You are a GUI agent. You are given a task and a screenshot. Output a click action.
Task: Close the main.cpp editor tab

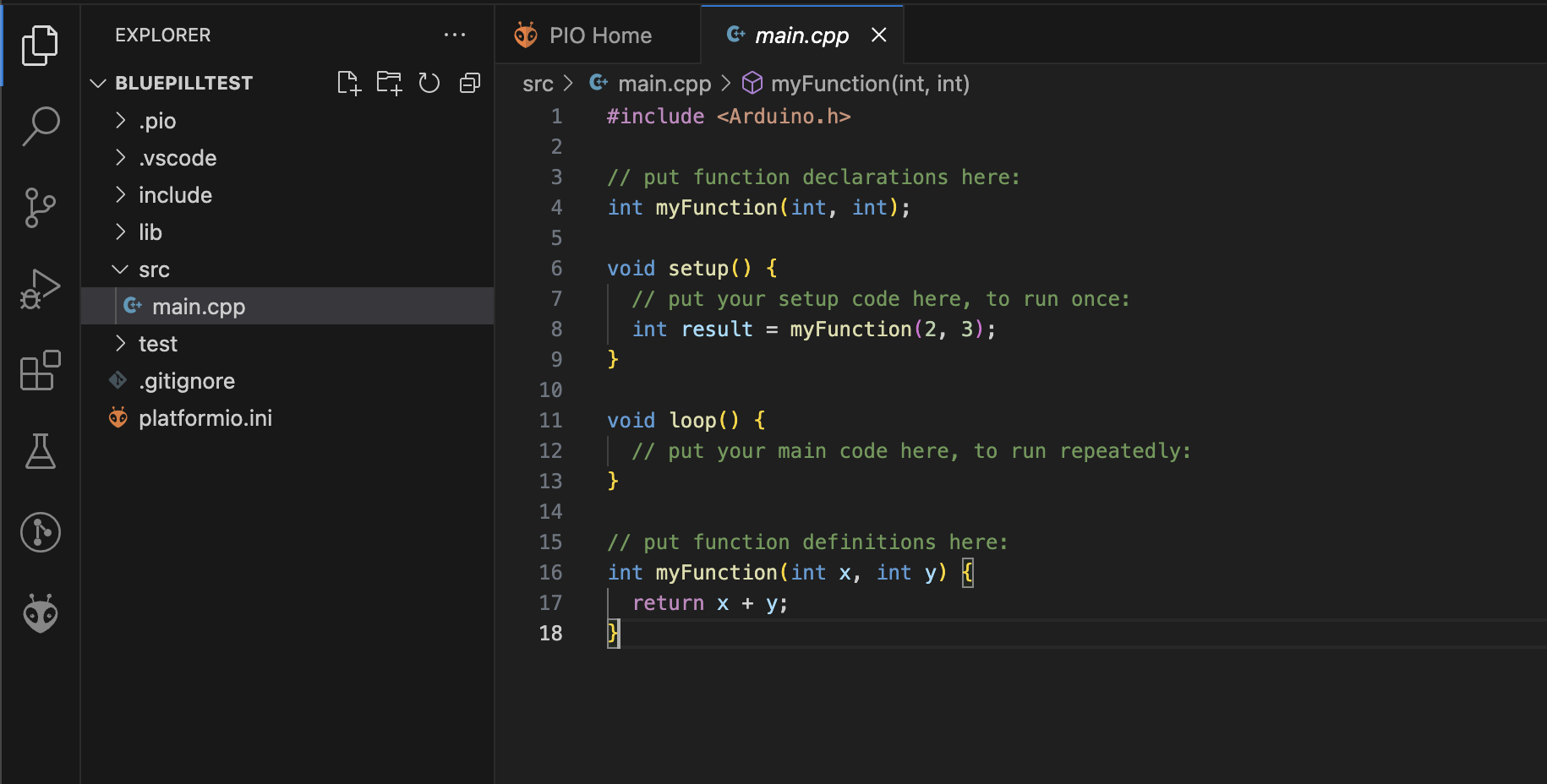click(879, 35)
